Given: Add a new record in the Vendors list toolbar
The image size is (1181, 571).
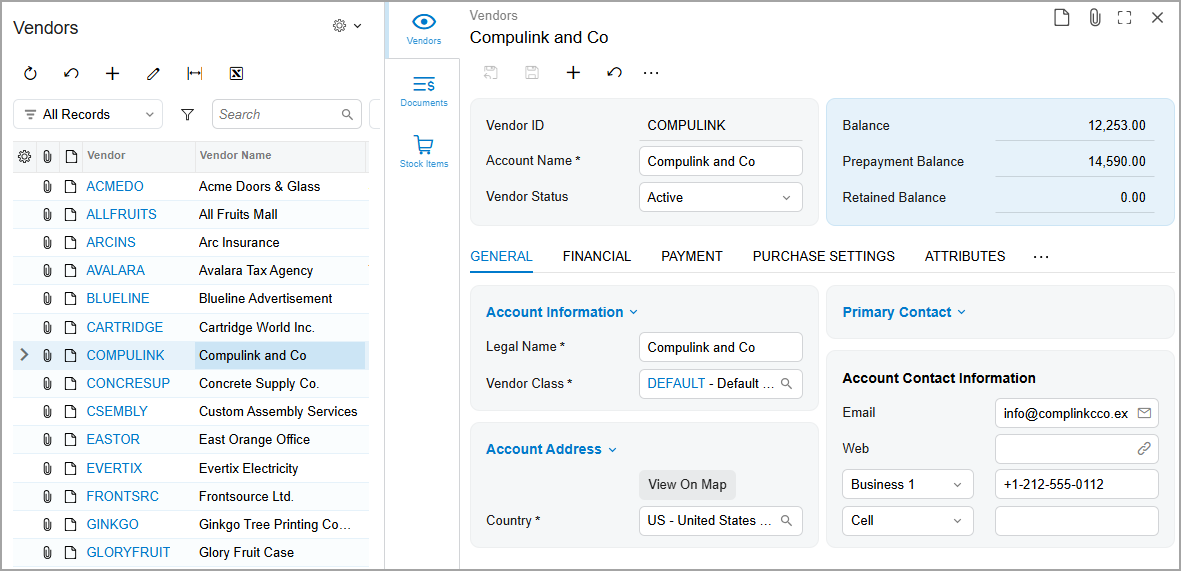Looking at the screenshot, I should click(112, 74).
